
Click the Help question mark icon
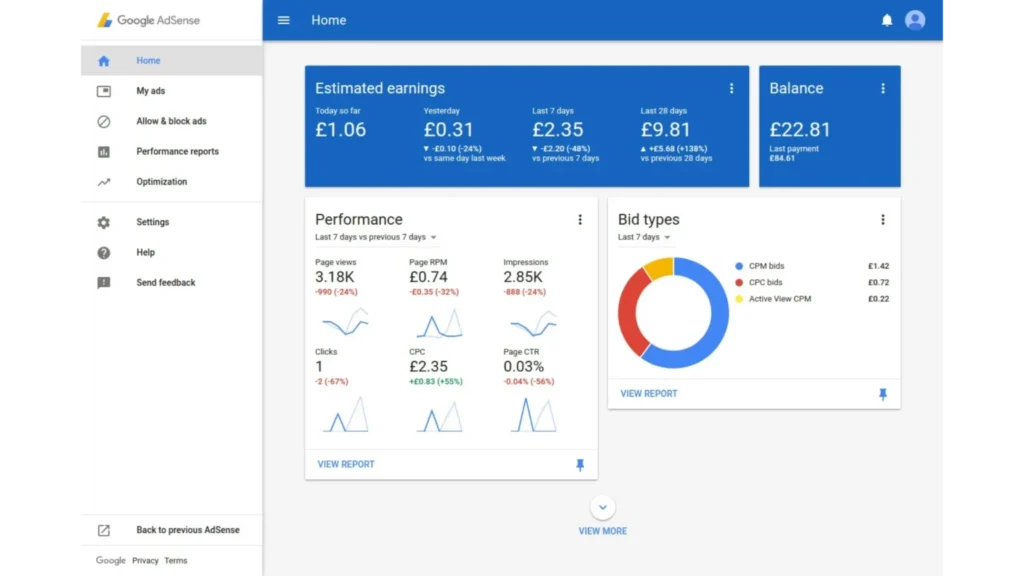(x=104, y=253)
